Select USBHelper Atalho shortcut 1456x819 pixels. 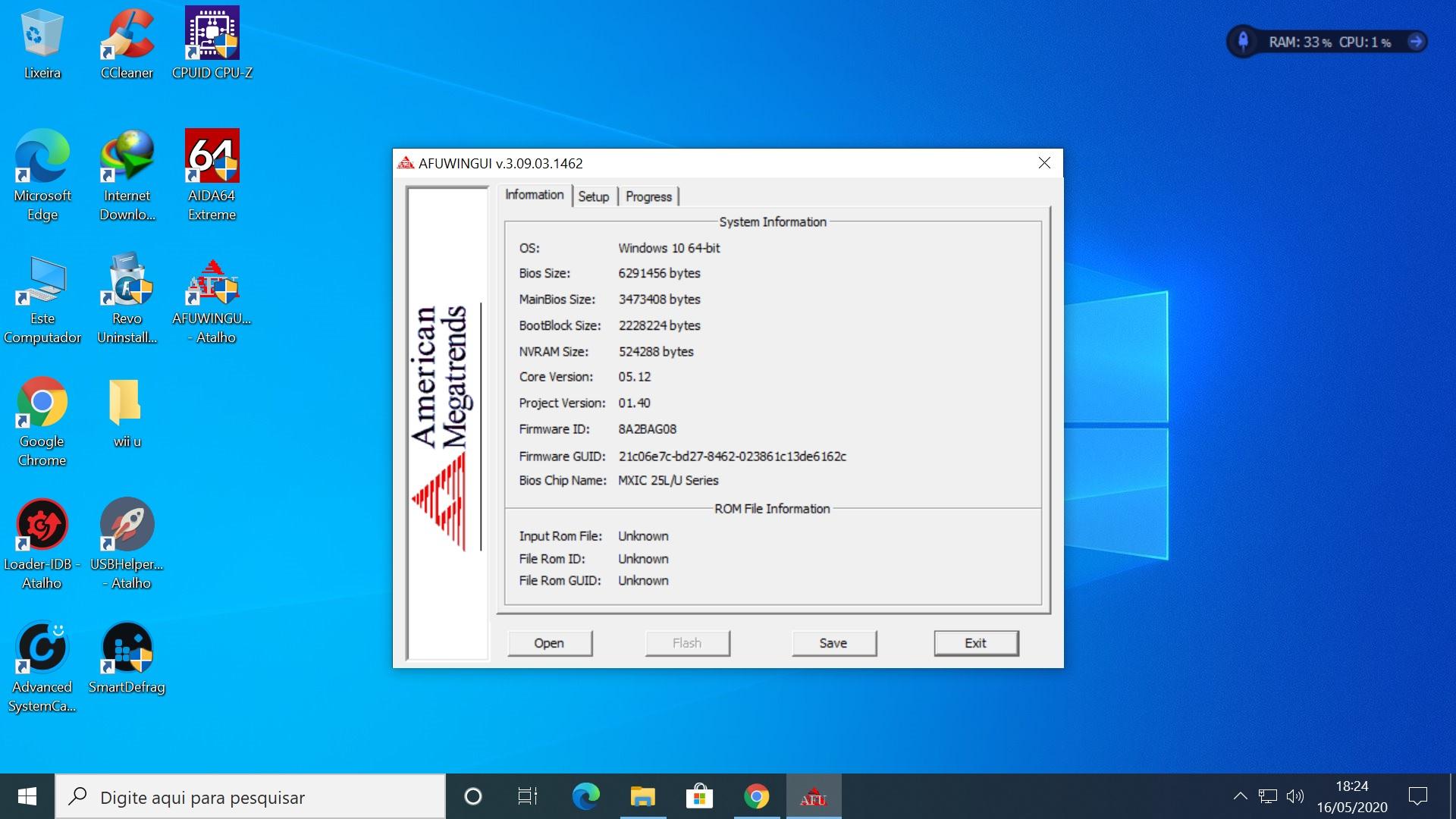tap(127, 544)
